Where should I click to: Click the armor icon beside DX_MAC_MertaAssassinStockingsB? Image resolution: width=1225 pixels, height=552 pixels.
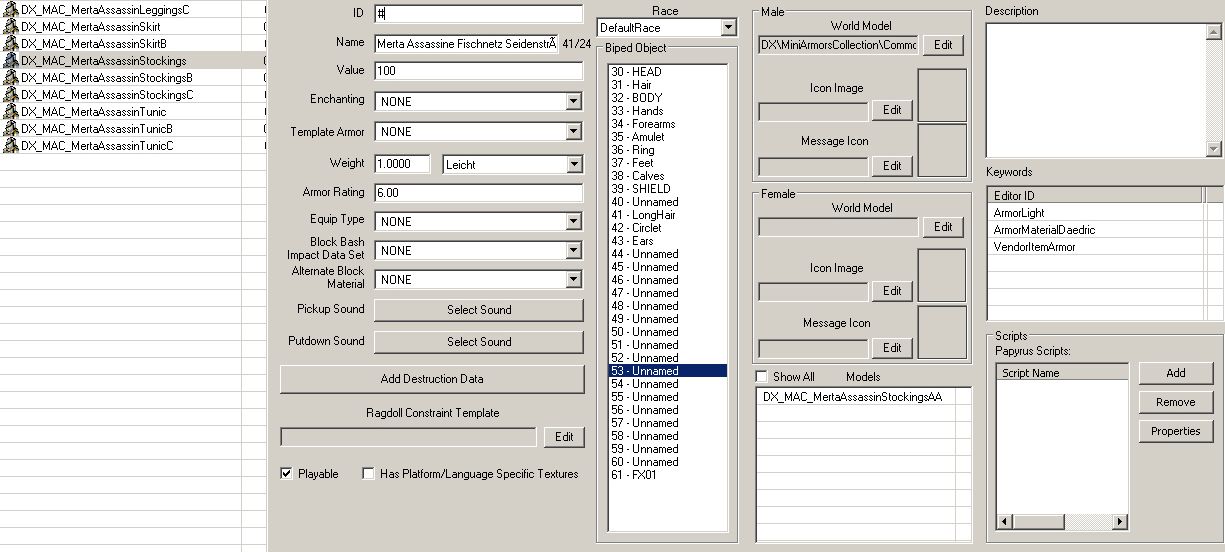(x=11, y=78)
